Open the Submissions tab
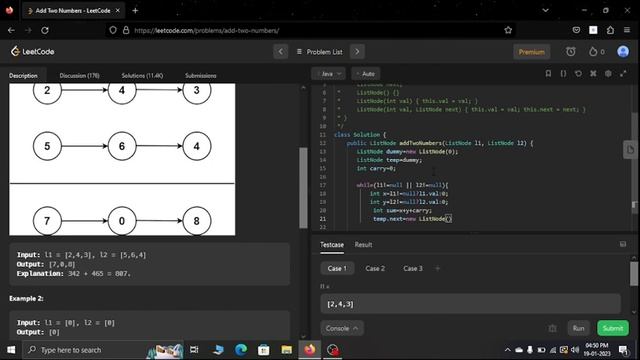This screenshot has height=360, width=640. 200,76
